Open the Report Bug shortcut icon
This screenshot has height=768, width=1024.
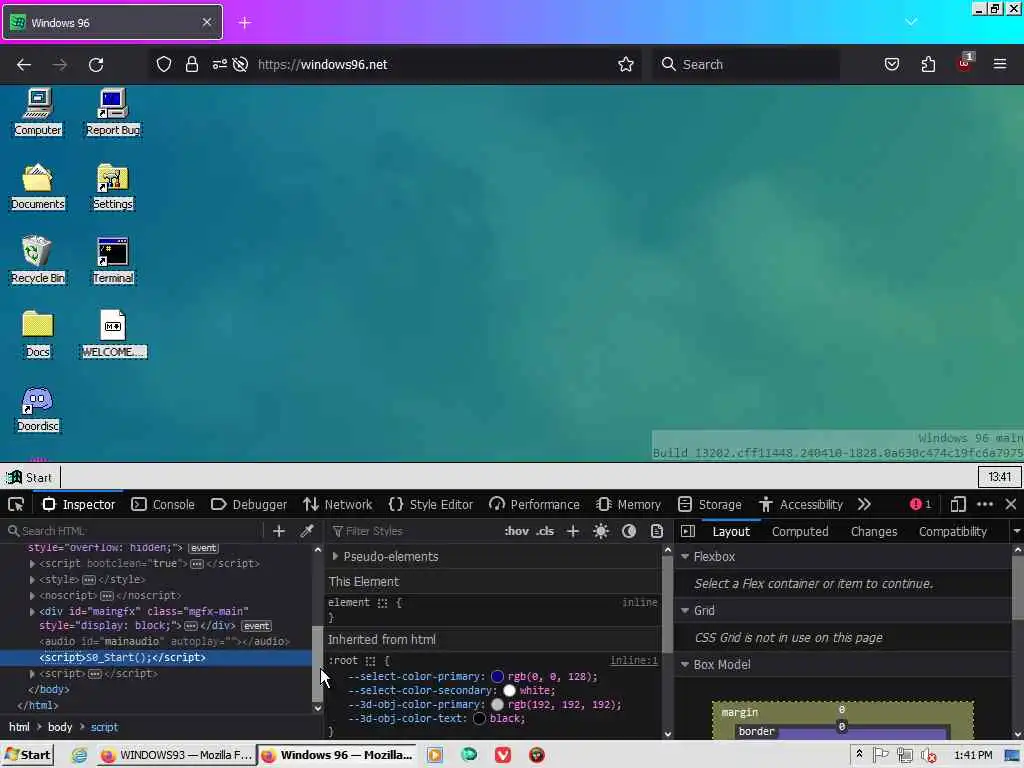[x=113, y=112]
